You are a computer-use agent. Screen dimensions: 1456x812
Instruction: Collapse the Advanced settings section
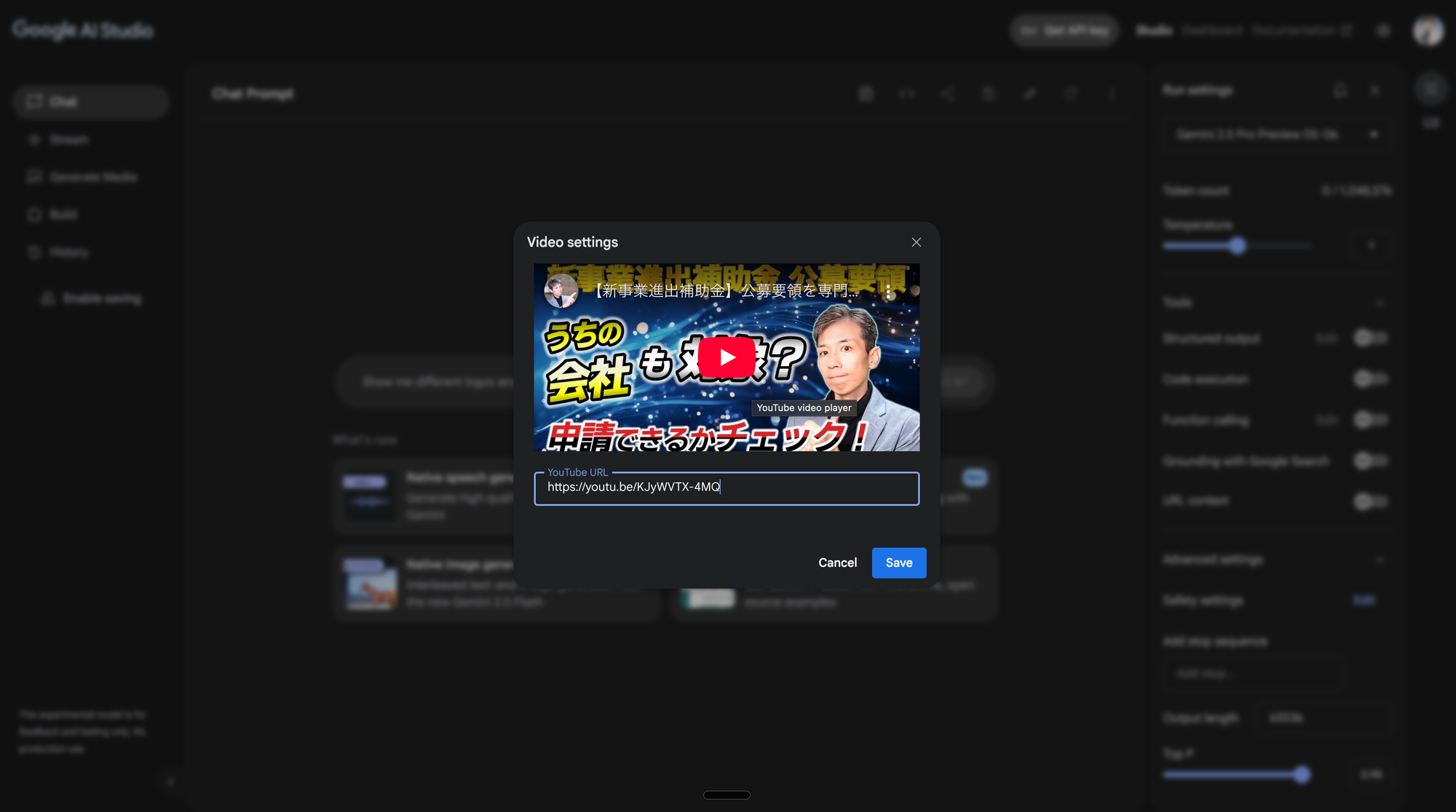(1380, 560)
